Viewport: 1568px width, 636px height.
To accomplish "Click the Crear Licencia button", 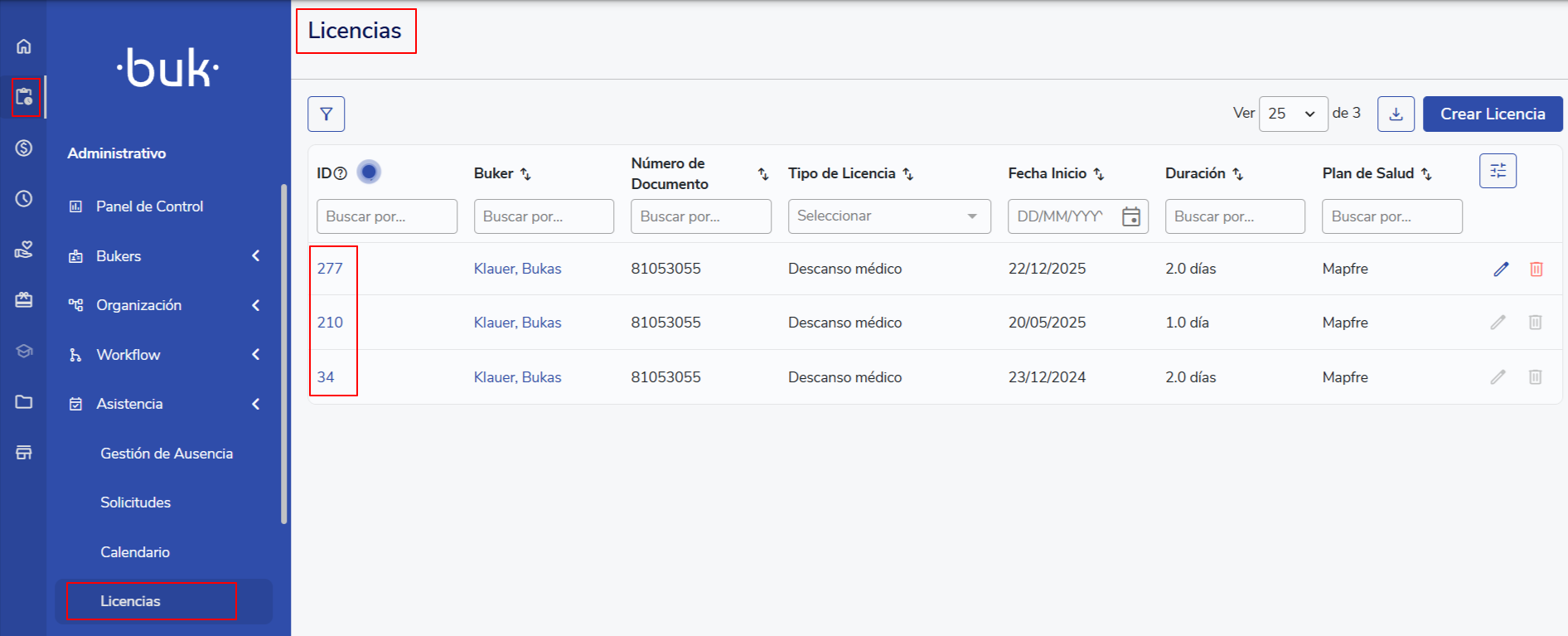I will click(1492, 114).
